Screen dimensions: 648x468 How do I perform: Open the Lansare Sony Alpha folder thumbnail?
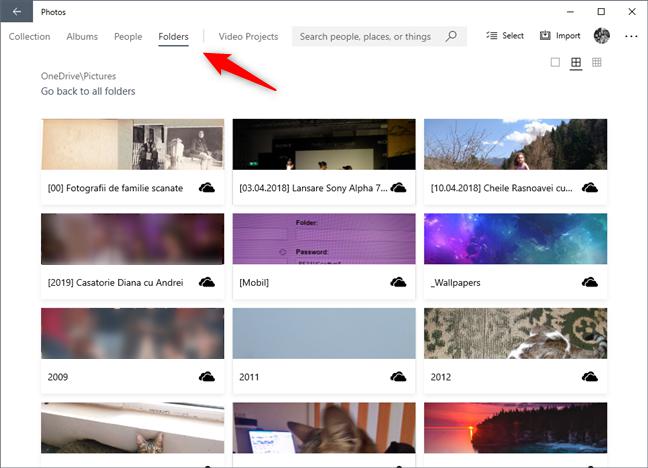coord(324,144)
